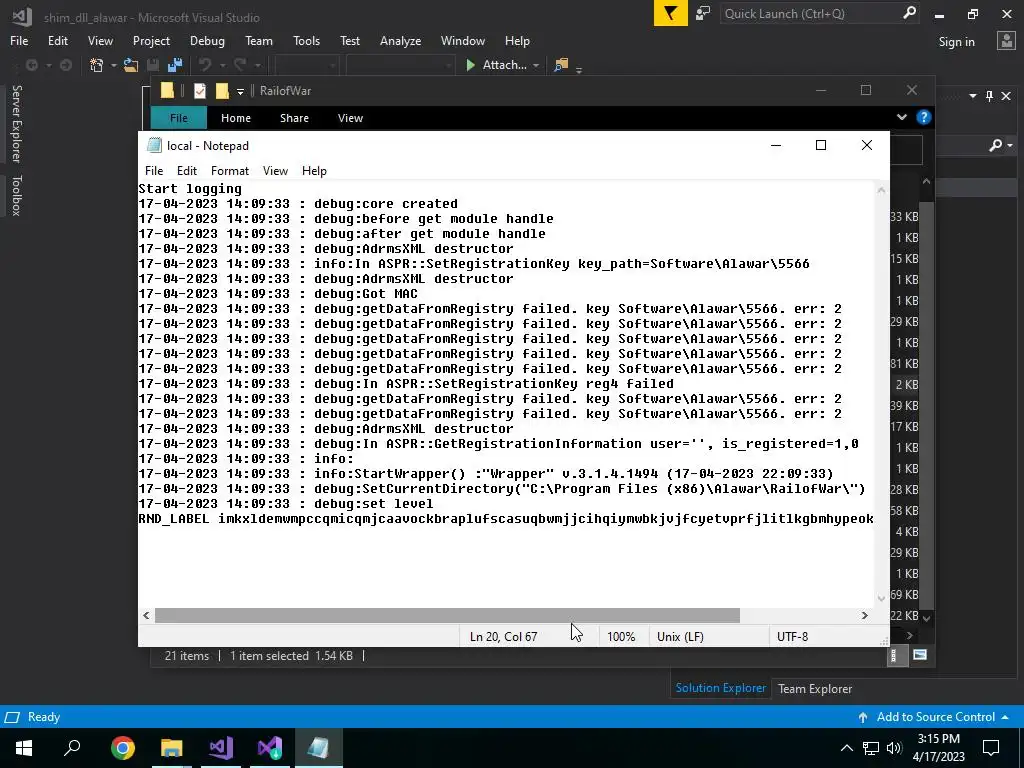
Task: Open the Home tab in RailofWar window
Action: click(x=236, y=118)
